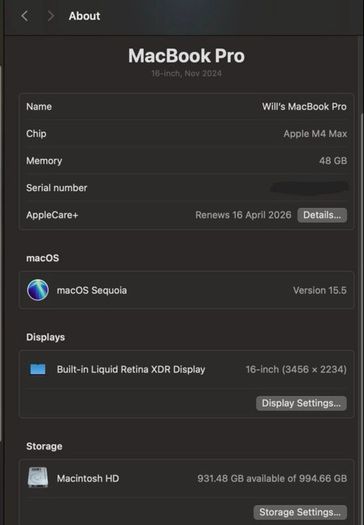Click the Built-in Liquid Retina XDR Display label
Image resolution: width=364 pixels, height=525 pixels.
(x=131, y=369)
